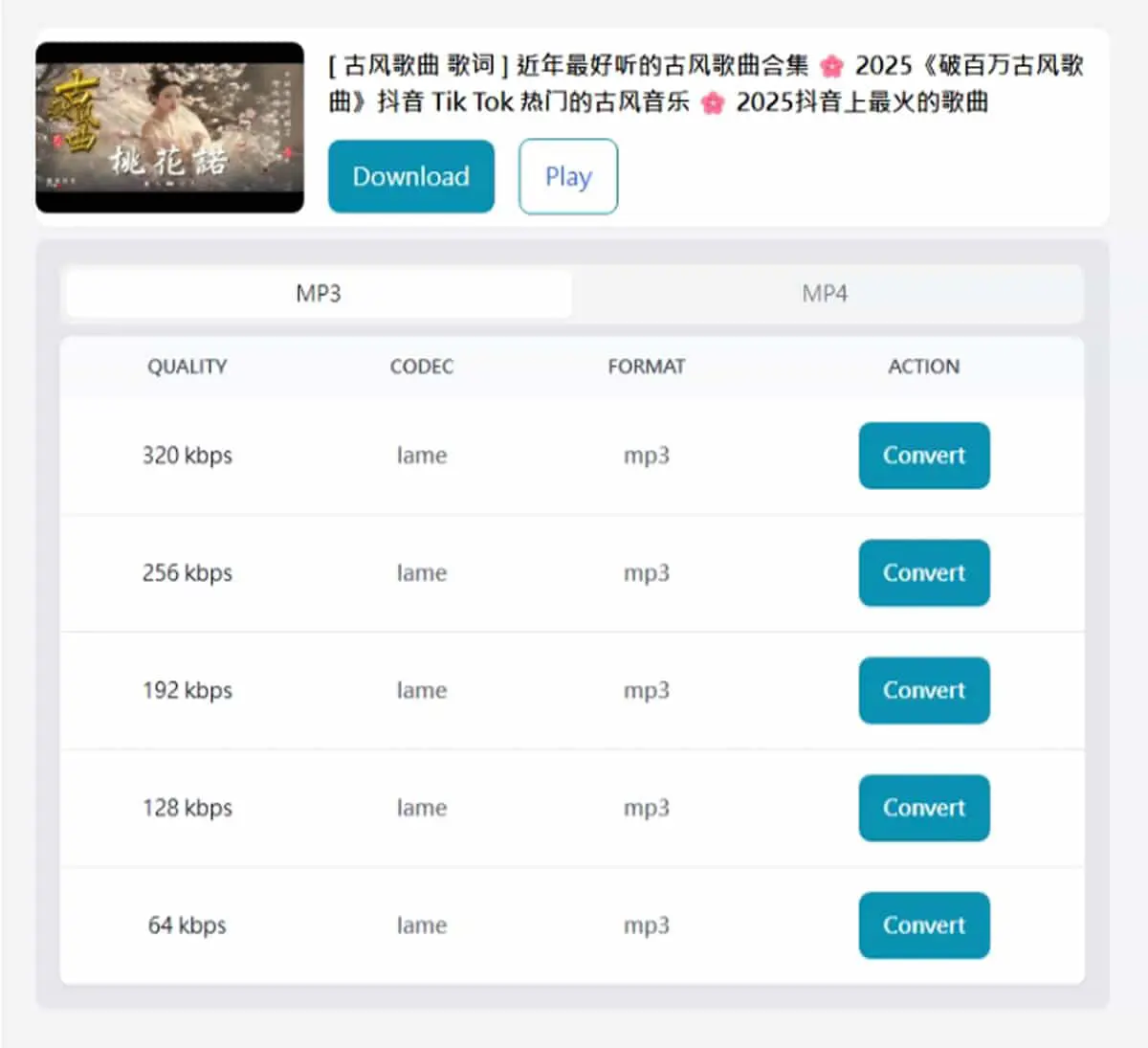Click the CODEC column header

[x=422, y=367]
